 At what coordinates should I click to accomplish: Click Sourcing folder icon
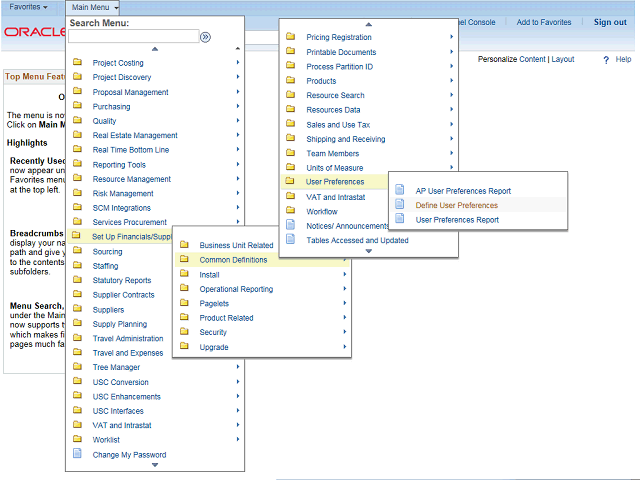tap(77, 250)
